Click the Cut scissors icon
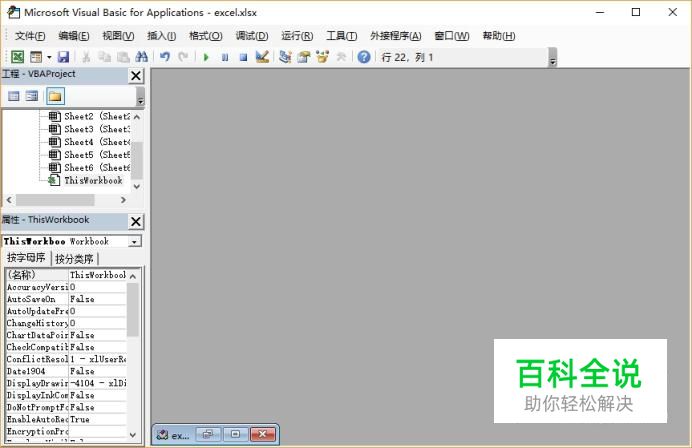692x448 pixels. coord(86,57)
